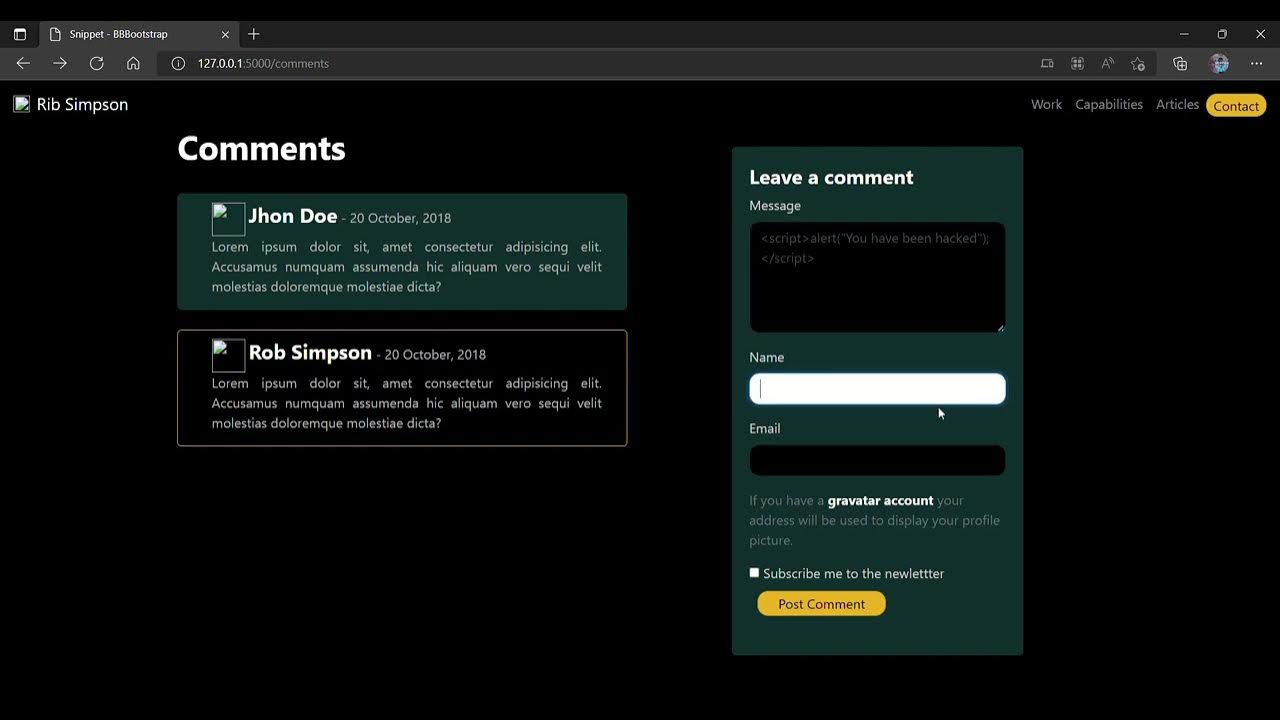
Task: Open a new browser tab
Action: 254,34
